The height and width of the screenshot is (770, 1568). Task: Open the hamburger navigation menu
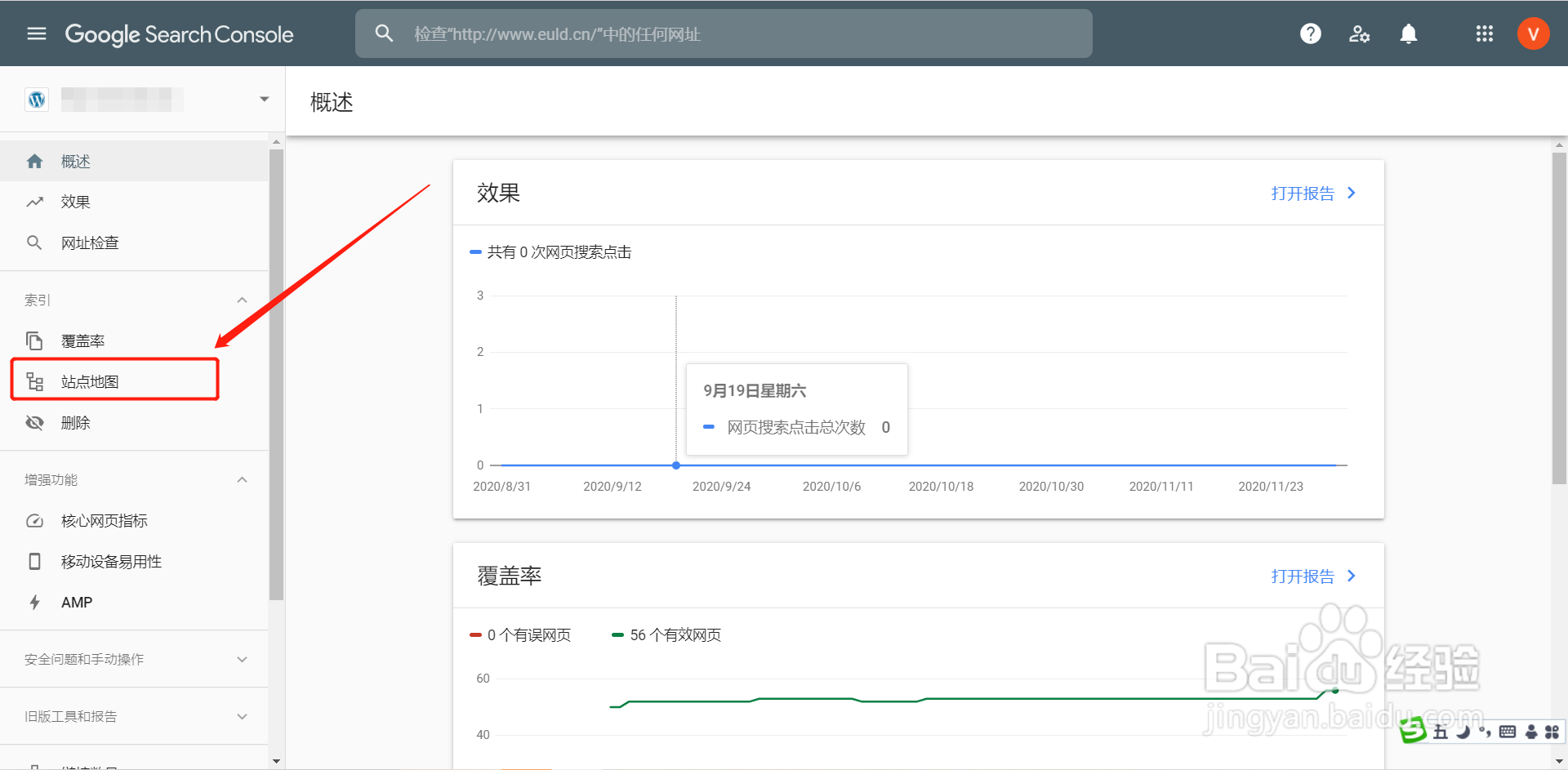35,33
